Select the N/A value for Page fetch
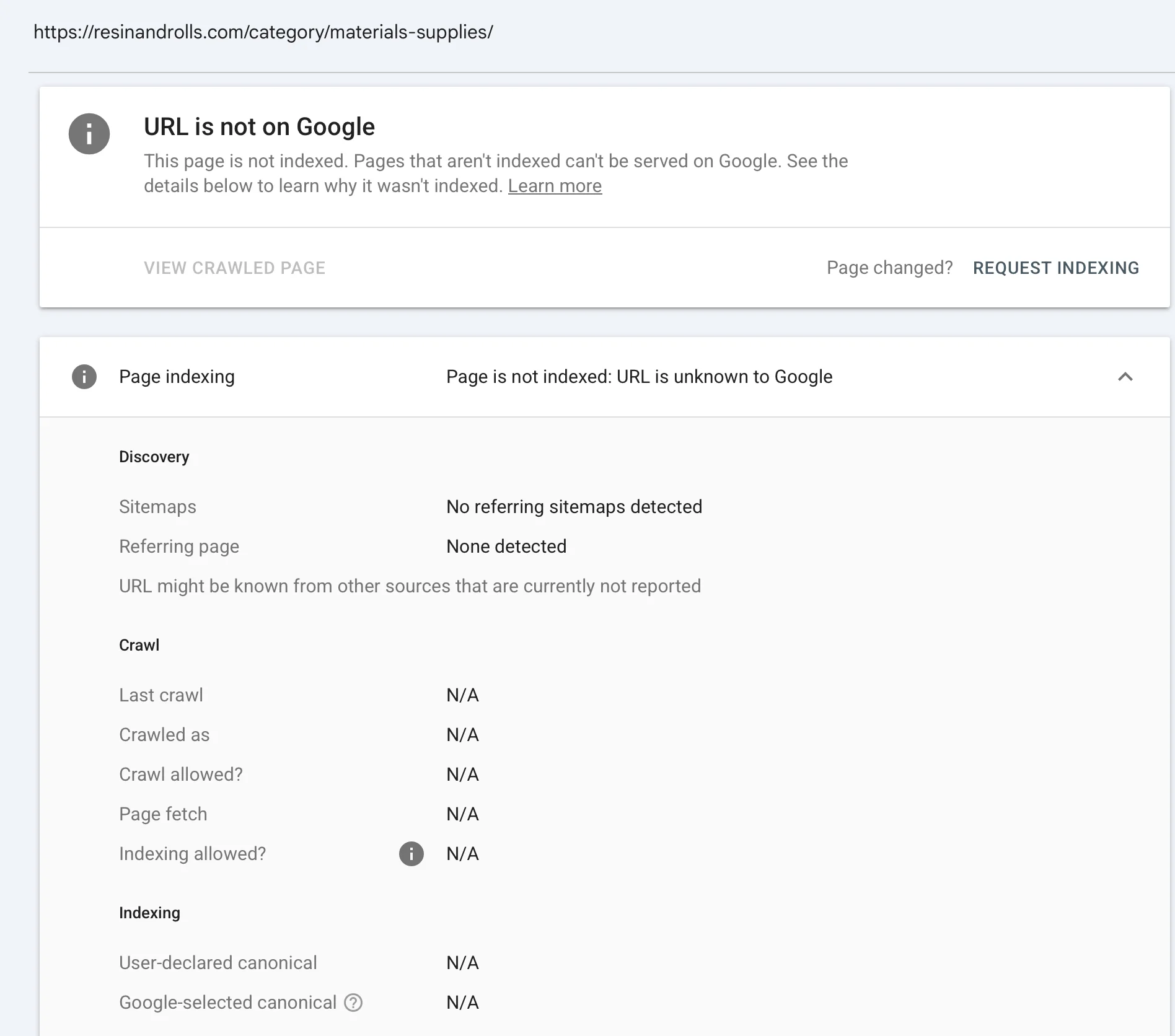 [x=463, y=814]
